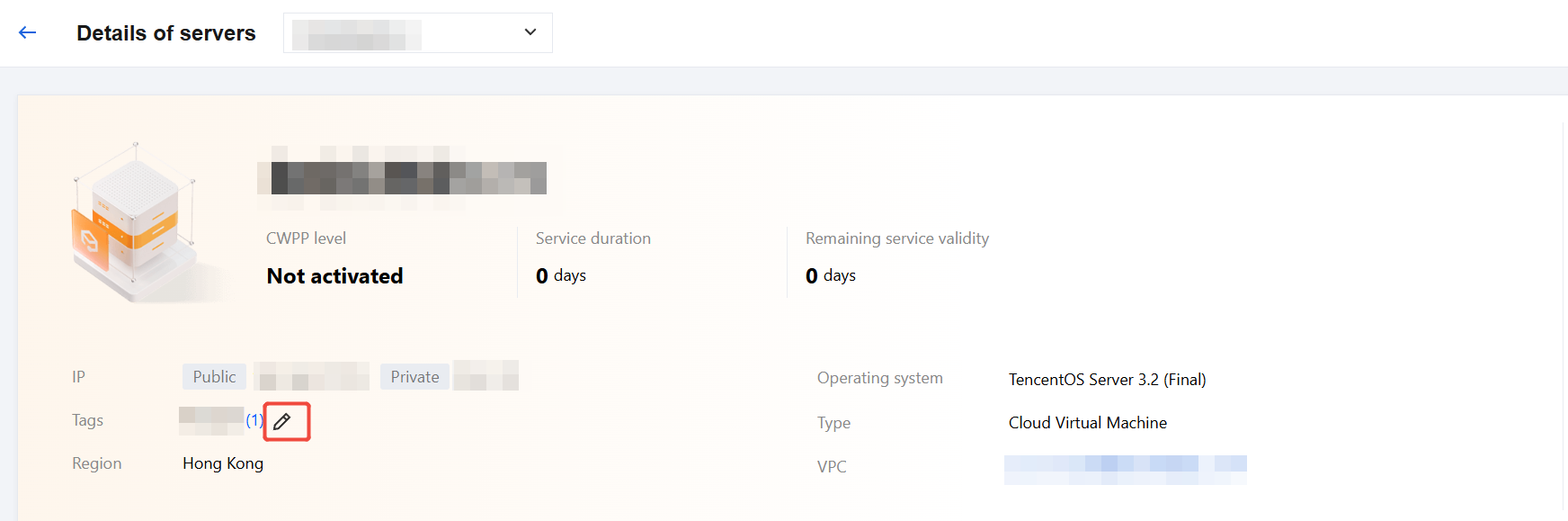Open the server selector dropdown
1568x521 pixels.
[x=418, y=33]
